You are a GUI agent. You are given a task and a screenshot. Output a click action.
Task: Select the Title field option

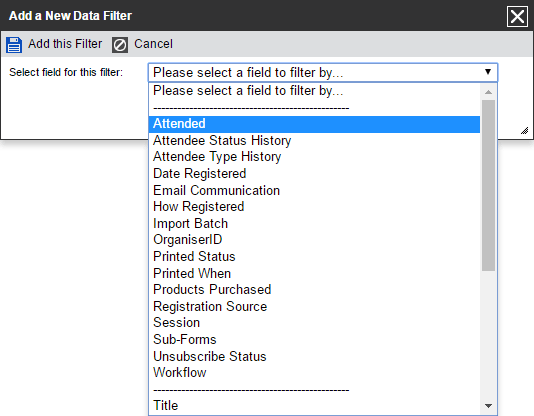[x=314, y=405]
